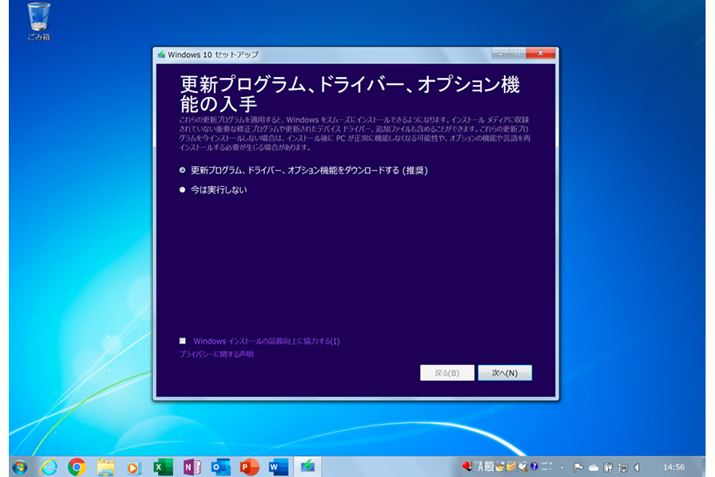Open the clock showing 14:56
Viewport: 715px width, 477px height.
click(x=674, y=467)
